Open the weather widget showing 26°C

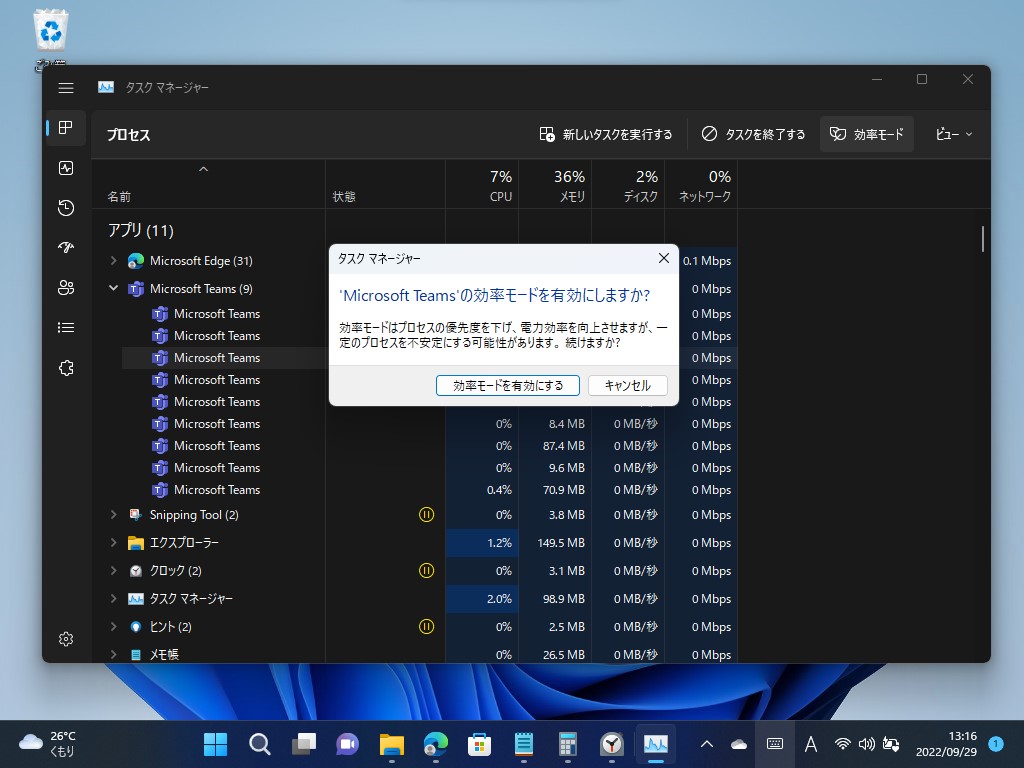coord(47,744)
